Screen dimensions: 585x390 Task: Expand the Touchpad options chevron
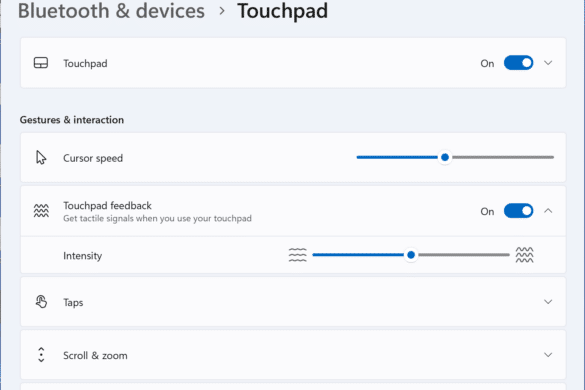click(548, 63)
